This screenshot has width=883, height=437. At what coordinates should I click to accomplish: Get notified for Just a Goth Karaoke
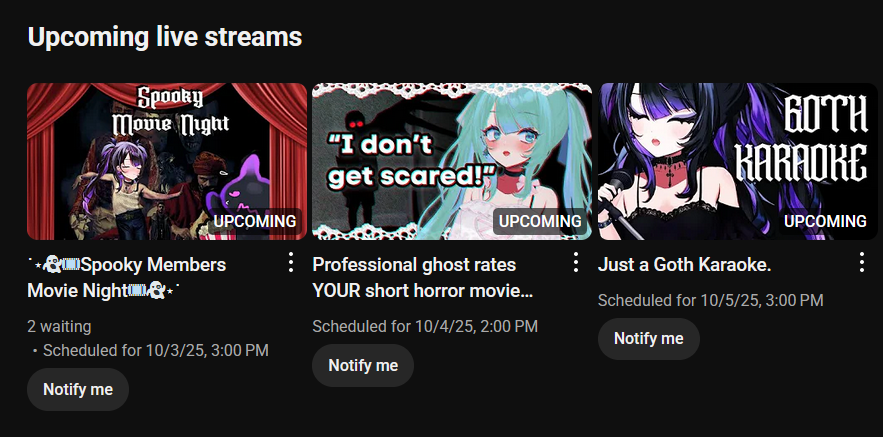pos(649,339)
